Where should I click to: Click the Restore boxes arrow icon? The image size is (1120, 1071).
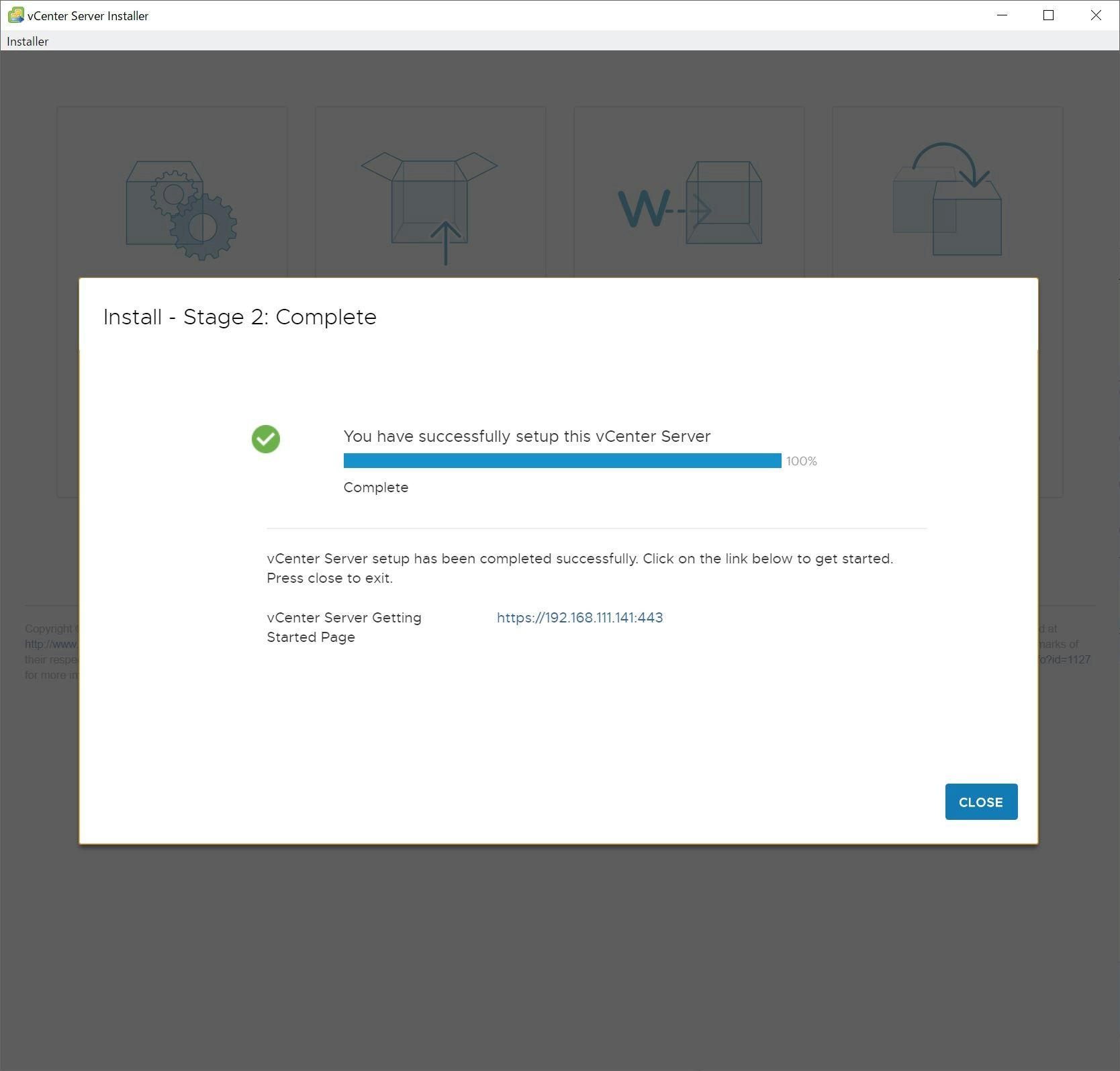pyautogui.click(x=947, y=199)
